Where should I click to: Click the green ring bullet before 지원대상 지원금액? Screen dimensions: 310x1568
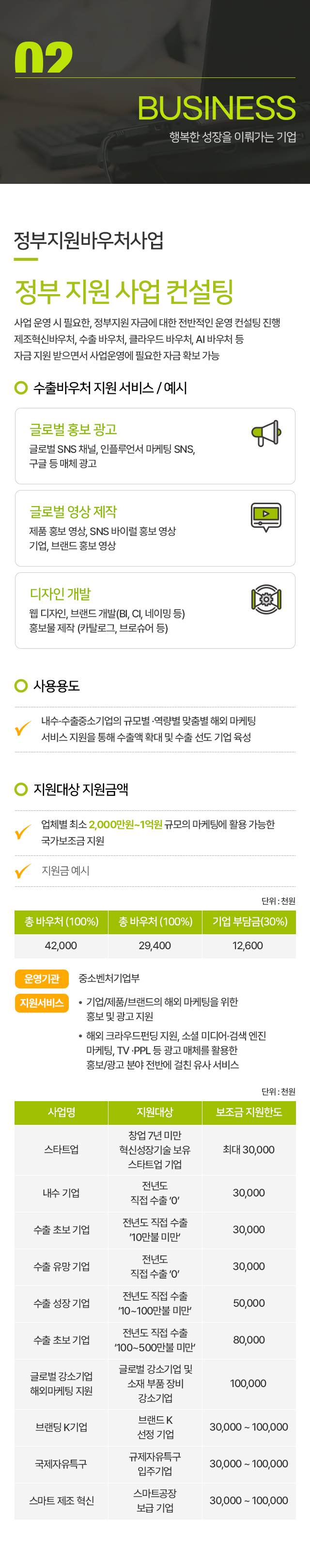(x=21, y=789)
